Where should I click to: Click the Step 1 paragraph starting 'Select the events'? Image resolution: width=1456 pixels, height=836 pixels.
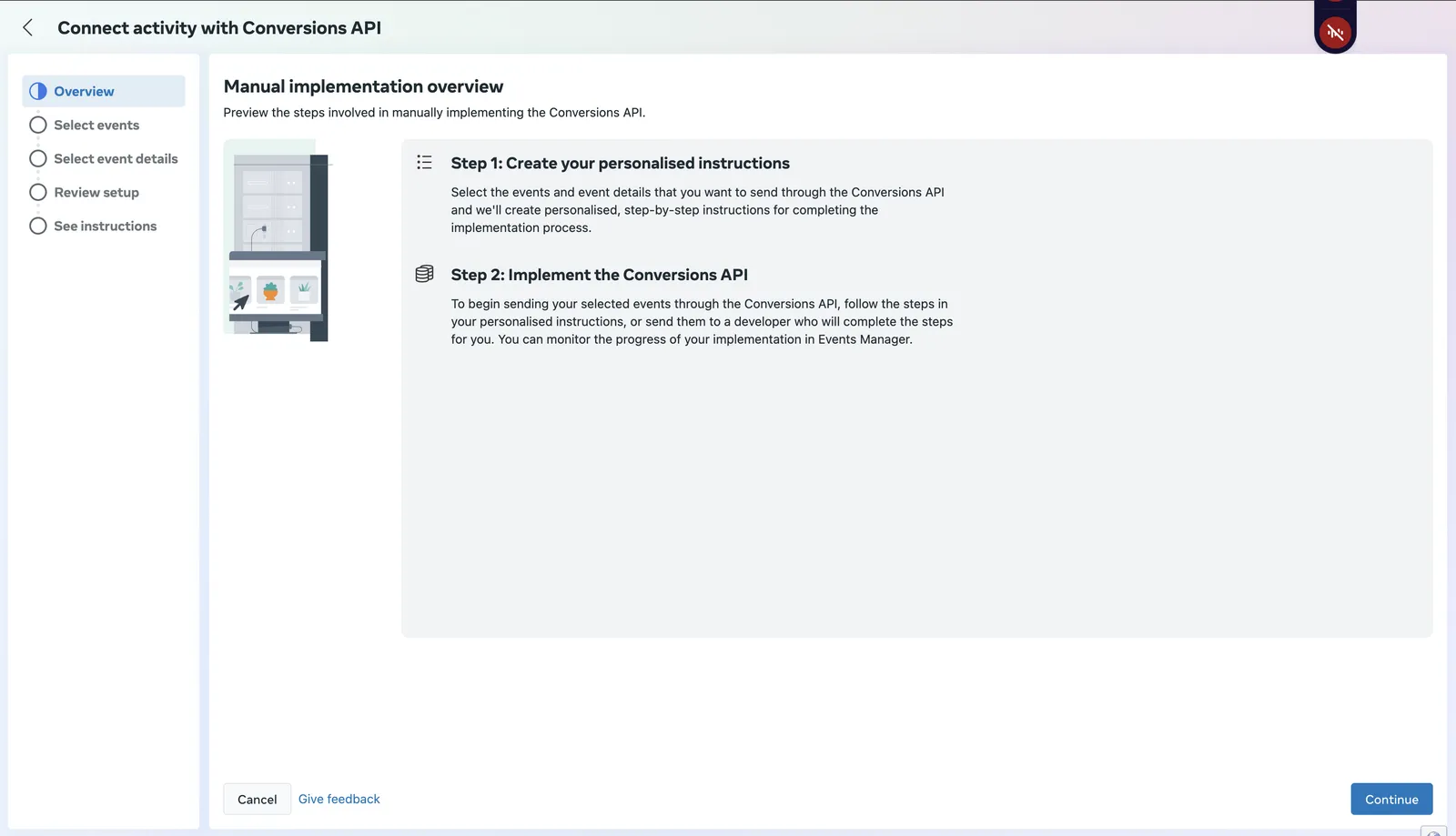click(x=698, y=210)
